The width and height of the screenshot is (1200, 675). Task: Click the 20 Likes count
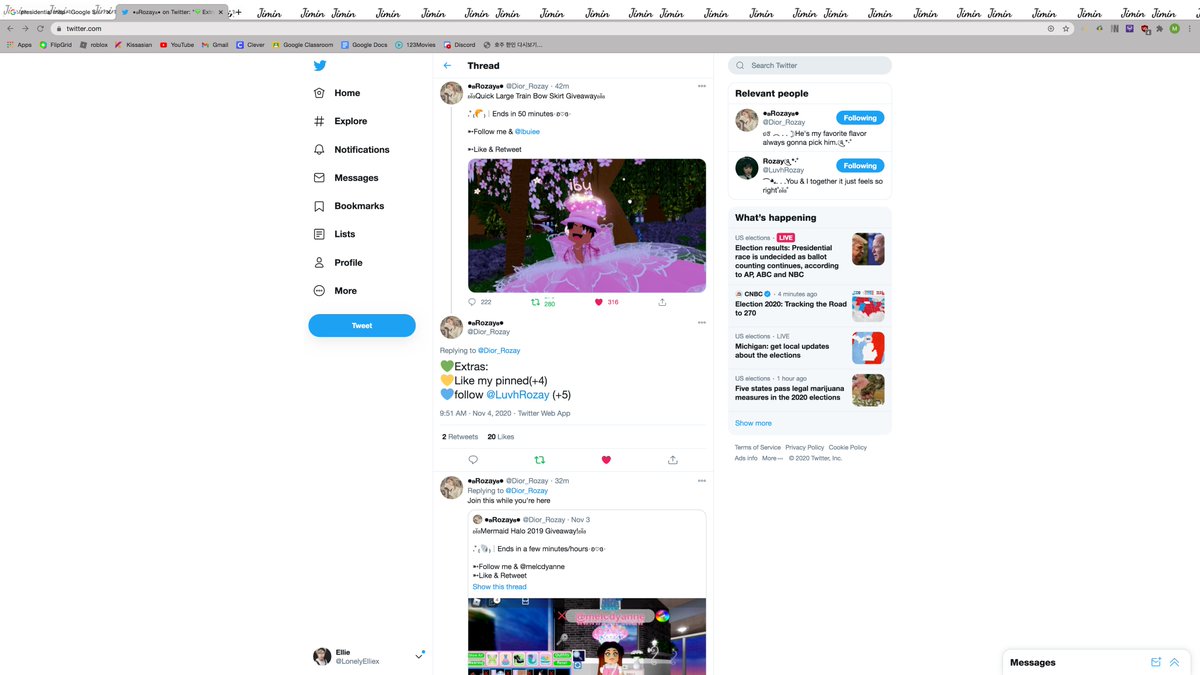pyautogui.click(x=500, y=437)
